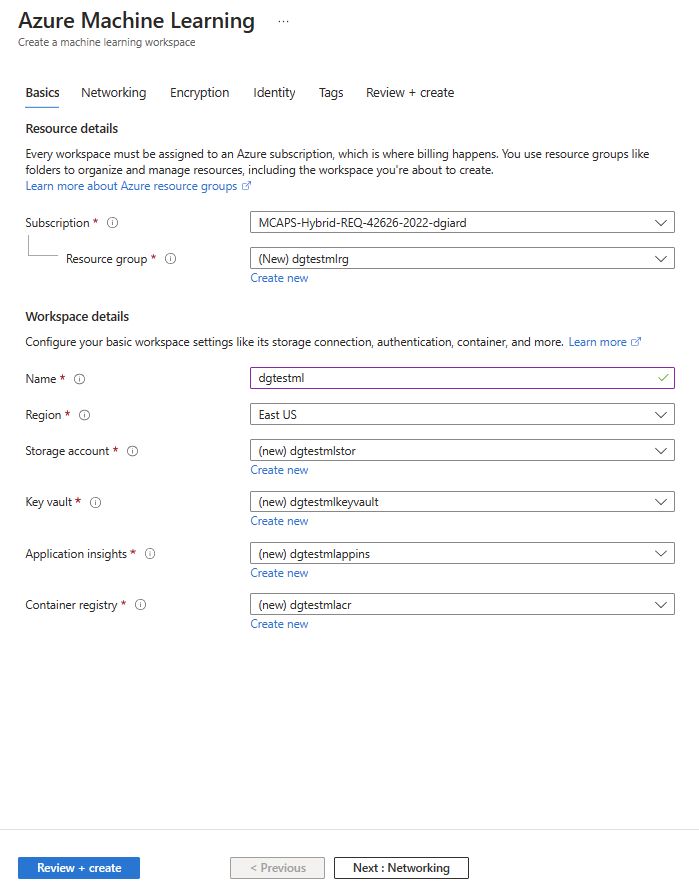Click the Subscription info icon

click(x=112, y=223)
